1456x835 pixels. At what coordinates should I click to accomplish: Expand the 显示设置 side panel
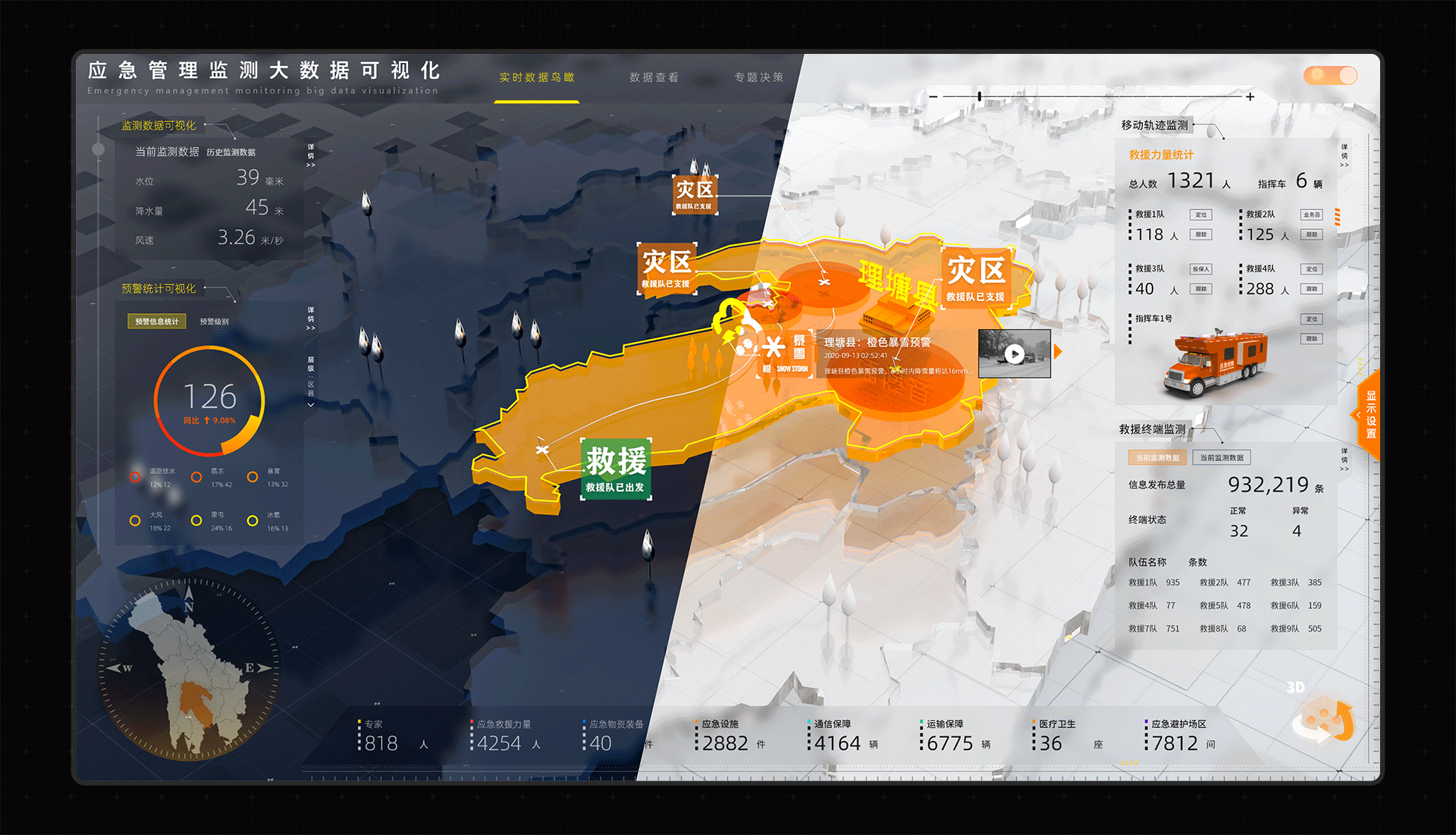click(x=1370, y=414)
